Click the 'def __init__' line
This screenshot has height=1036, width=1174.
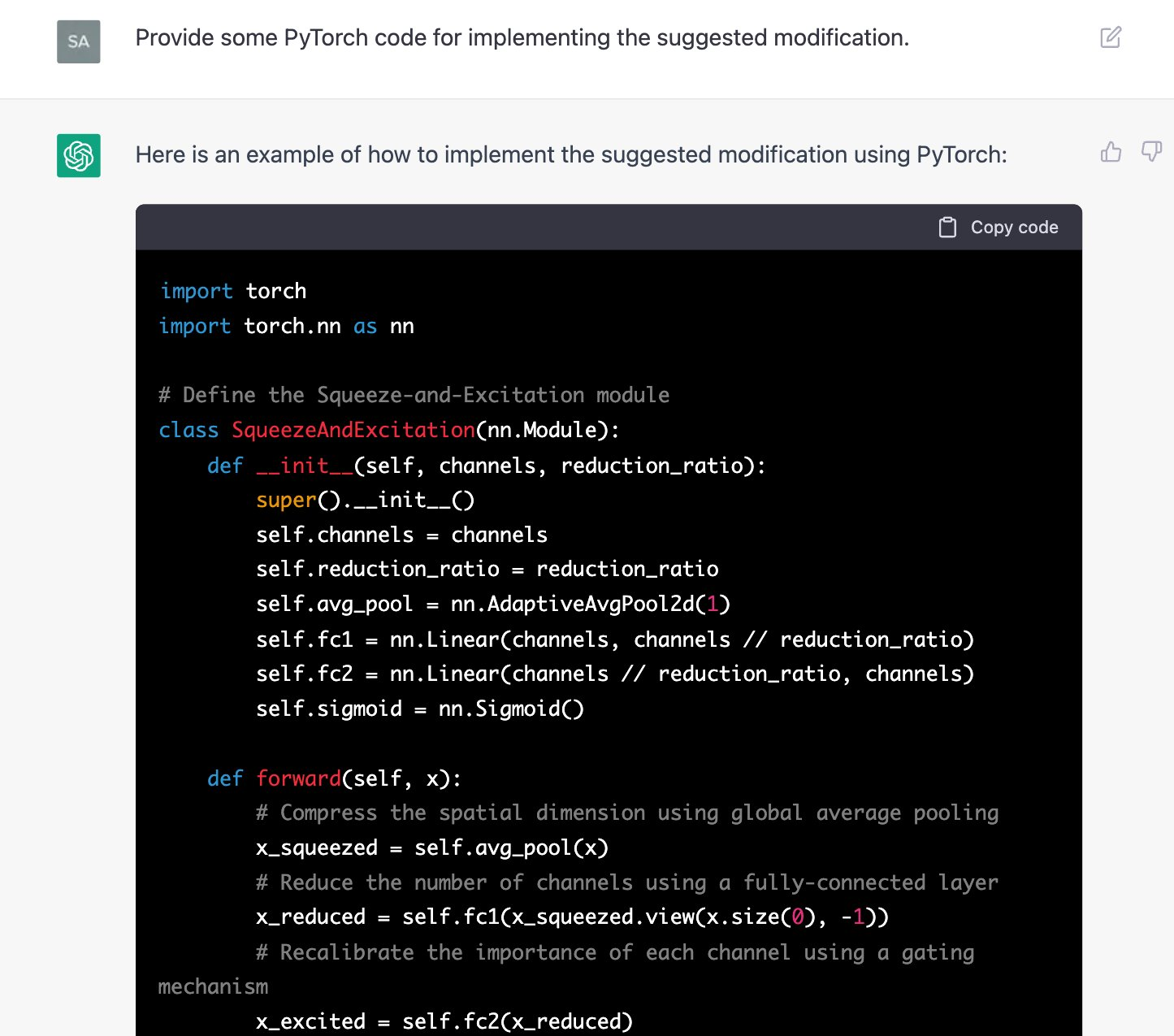coord(487,466)
